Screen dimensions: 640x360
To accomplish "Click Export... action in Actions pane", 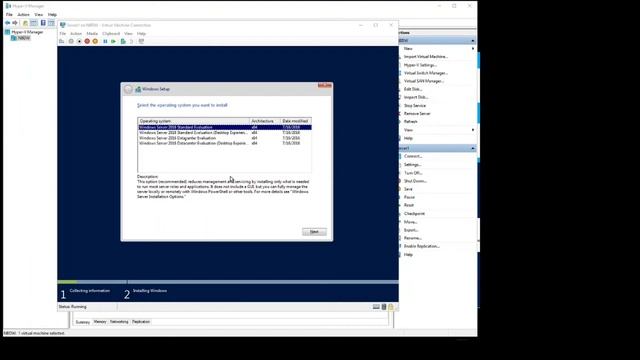I will pos(411,230).
